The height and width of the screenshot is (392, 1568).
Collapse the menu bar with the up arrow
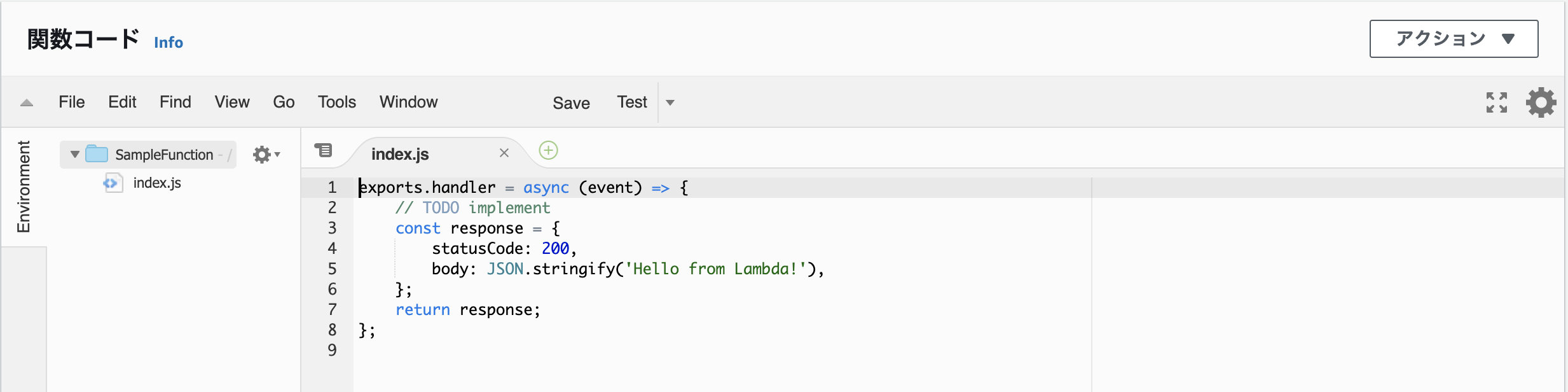(27, 102)
